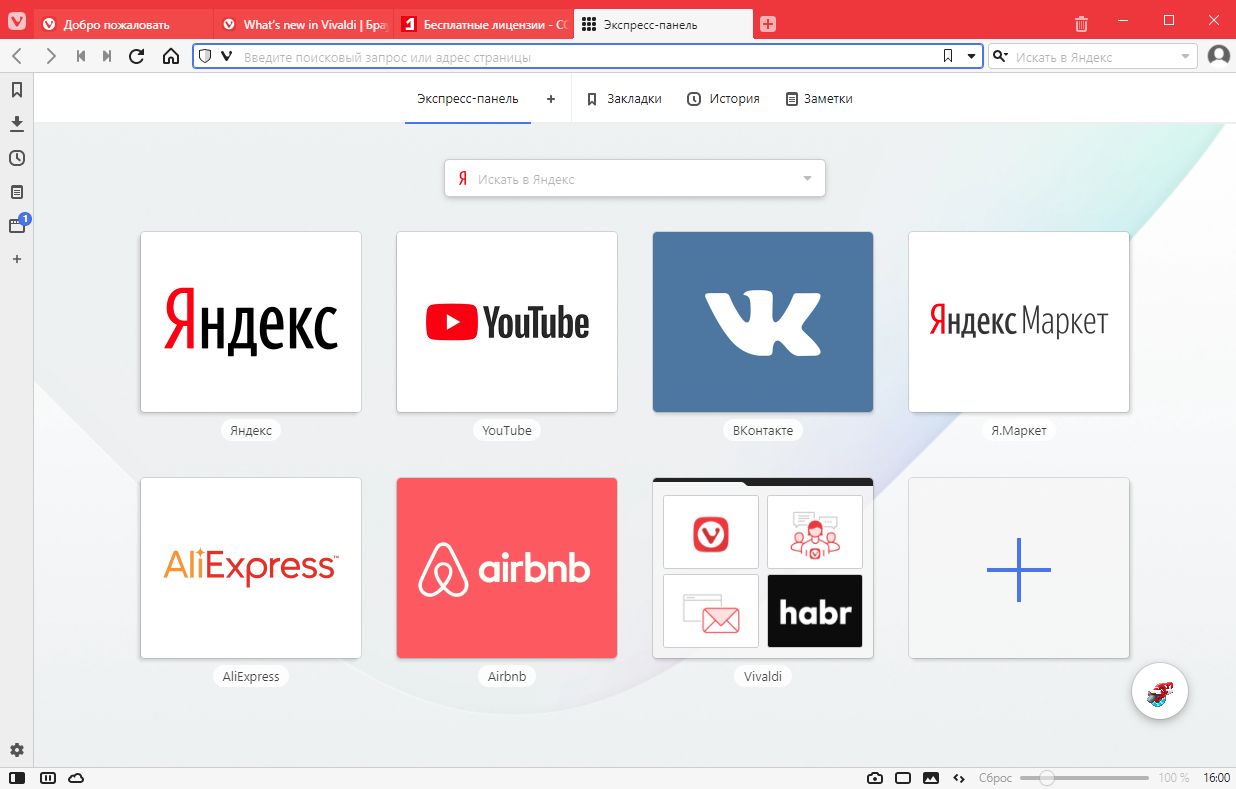
Task: Open the Downloads side panel
Action: pos(17,124)
